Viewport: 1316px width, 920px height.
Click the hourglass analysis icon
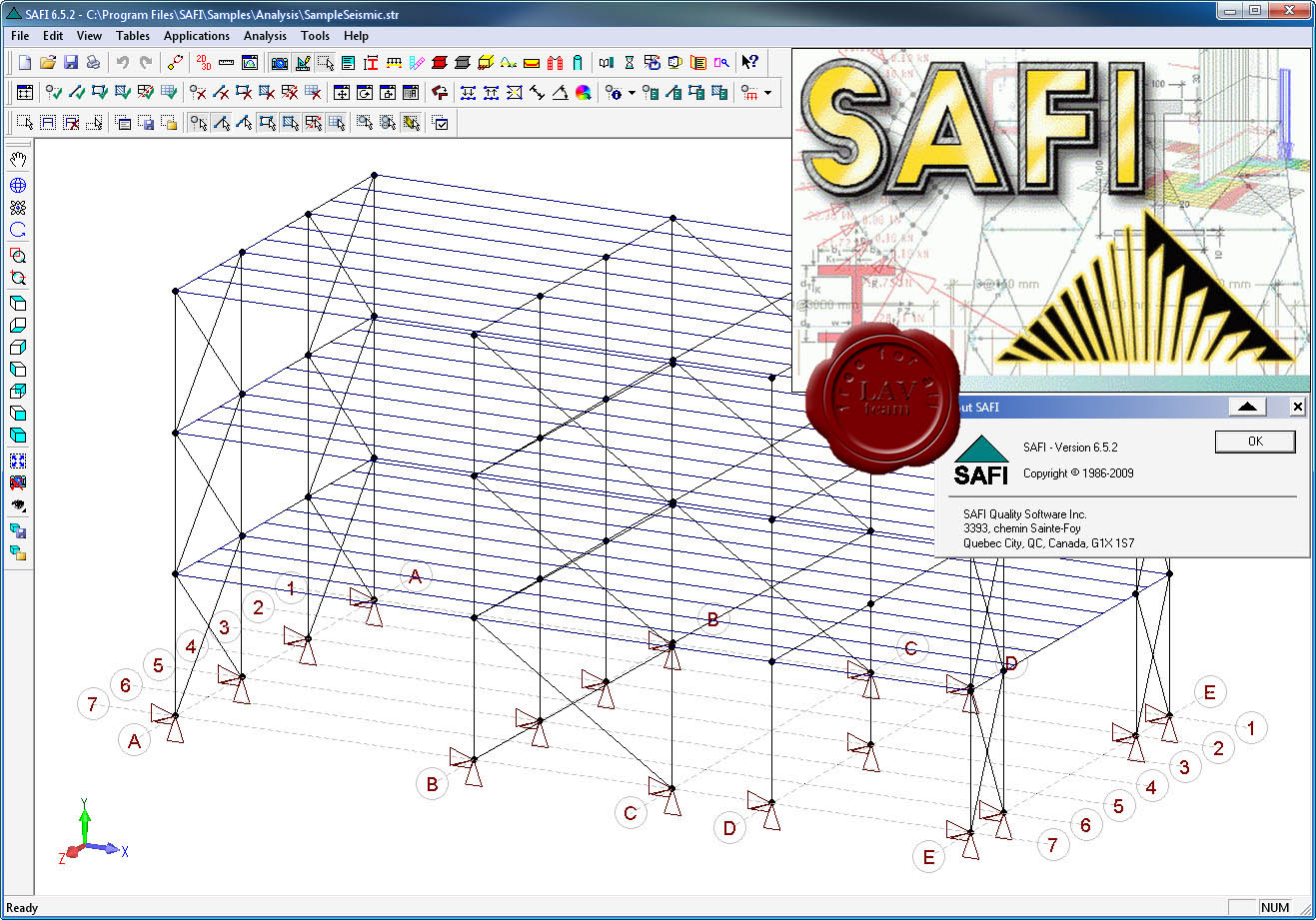[x=630, y=62]
